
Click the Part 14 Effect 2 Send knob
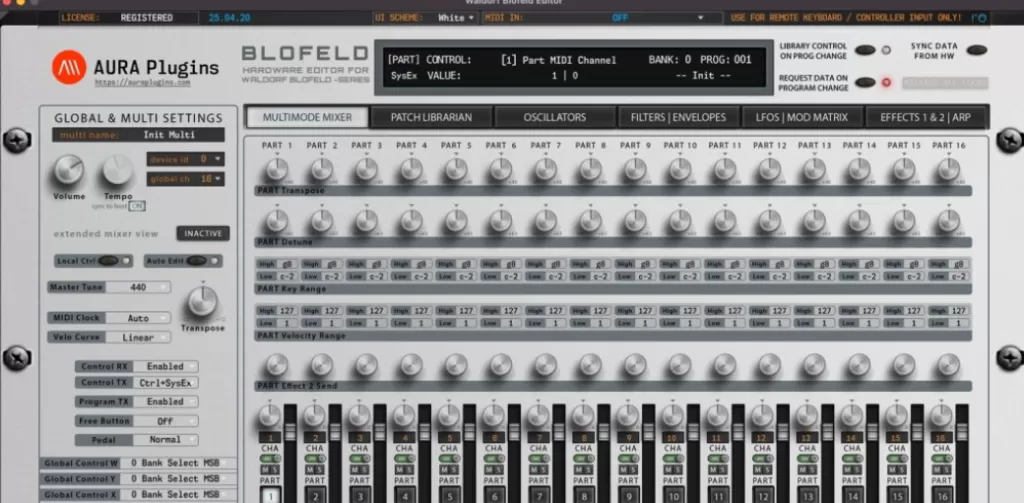point(859,365)
